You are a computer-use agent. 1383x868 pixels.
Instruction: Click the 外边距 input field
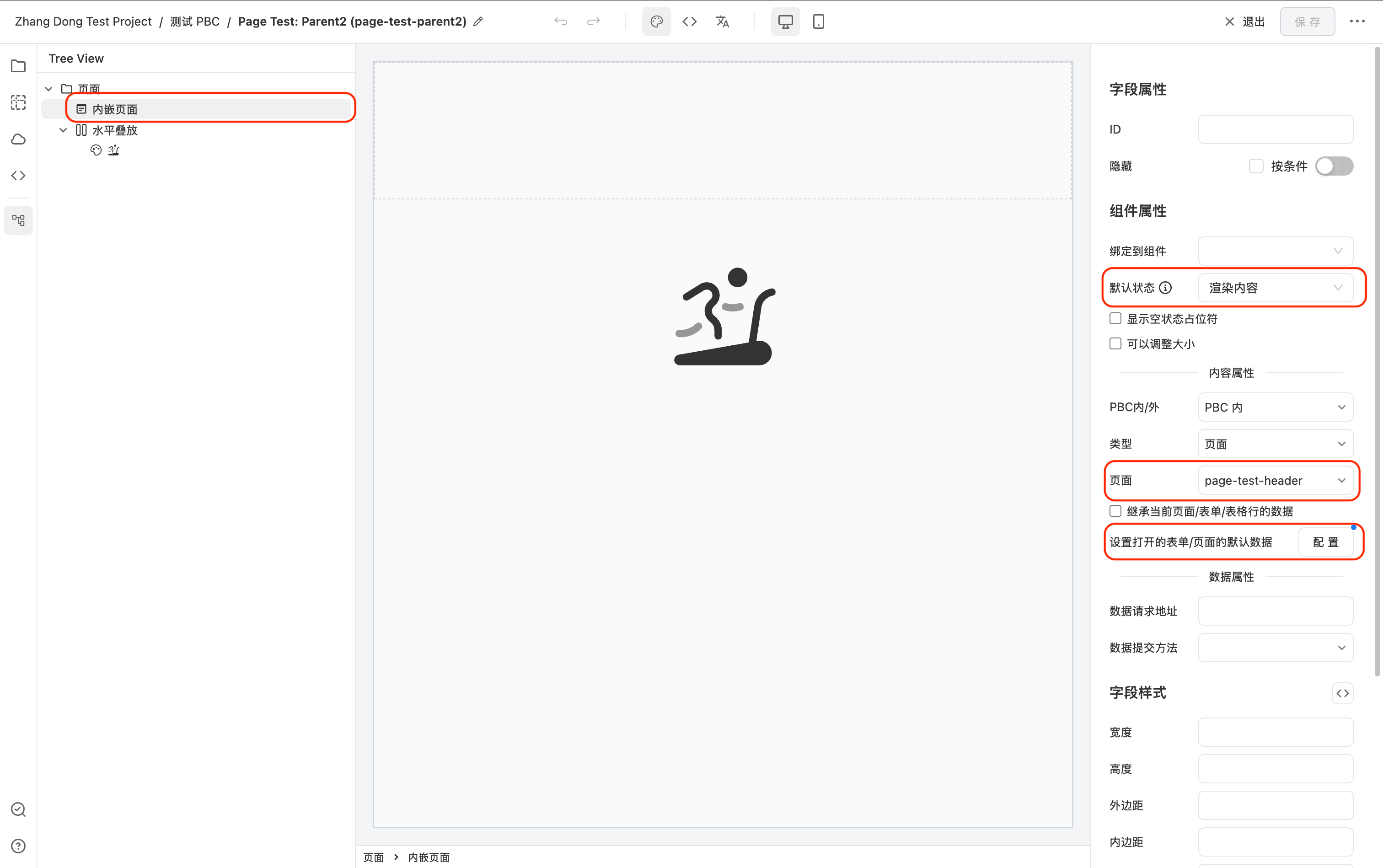pyautogui.click(x=1276, y=805)
